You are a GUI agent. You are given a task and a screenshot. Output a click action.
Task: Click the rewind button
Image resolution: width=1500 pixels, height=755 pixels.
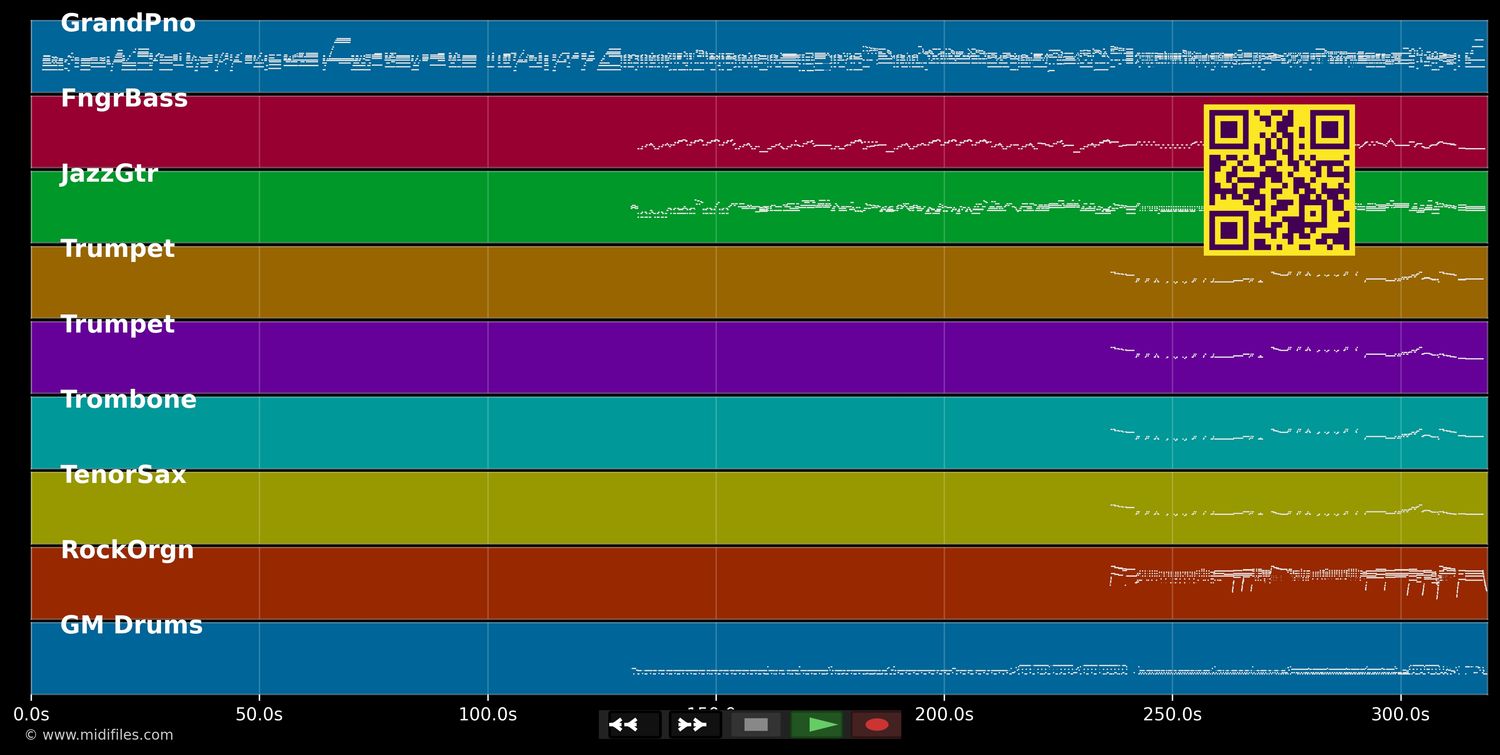click(634, 725)
